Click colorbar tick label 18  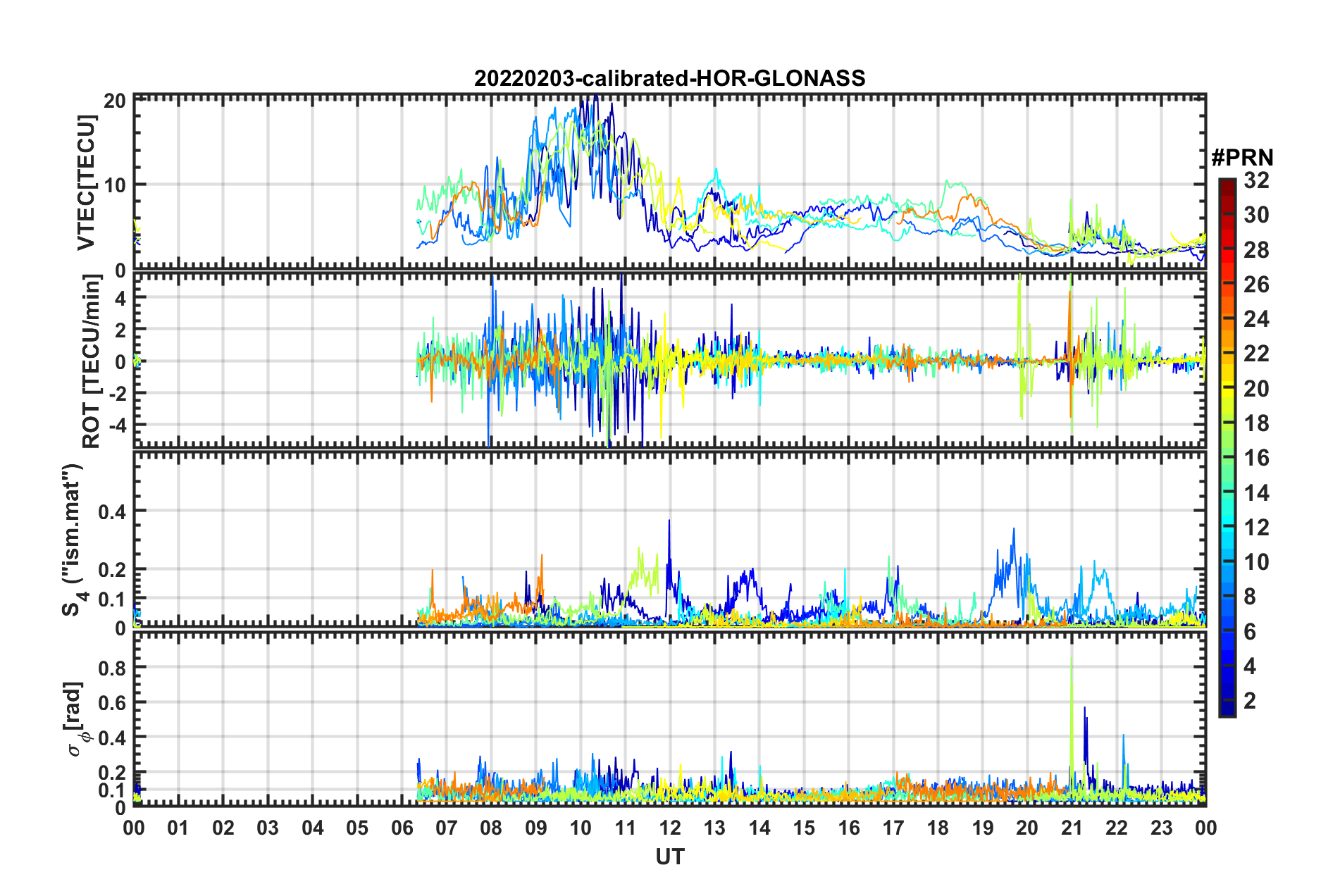click(x=1256, y=423)
